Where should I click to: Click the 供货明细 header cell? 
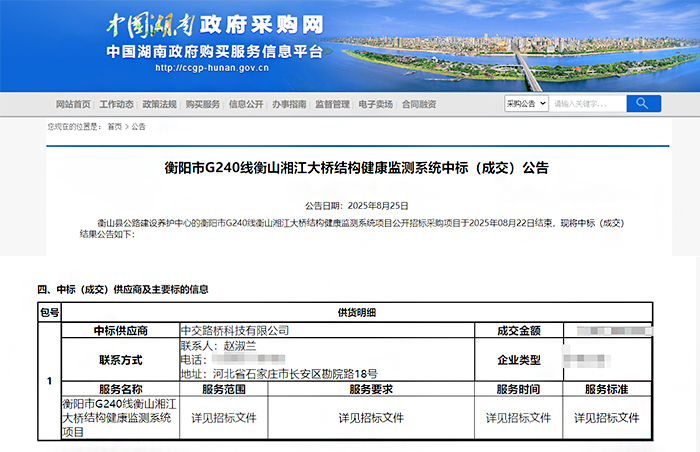[357, 313]
